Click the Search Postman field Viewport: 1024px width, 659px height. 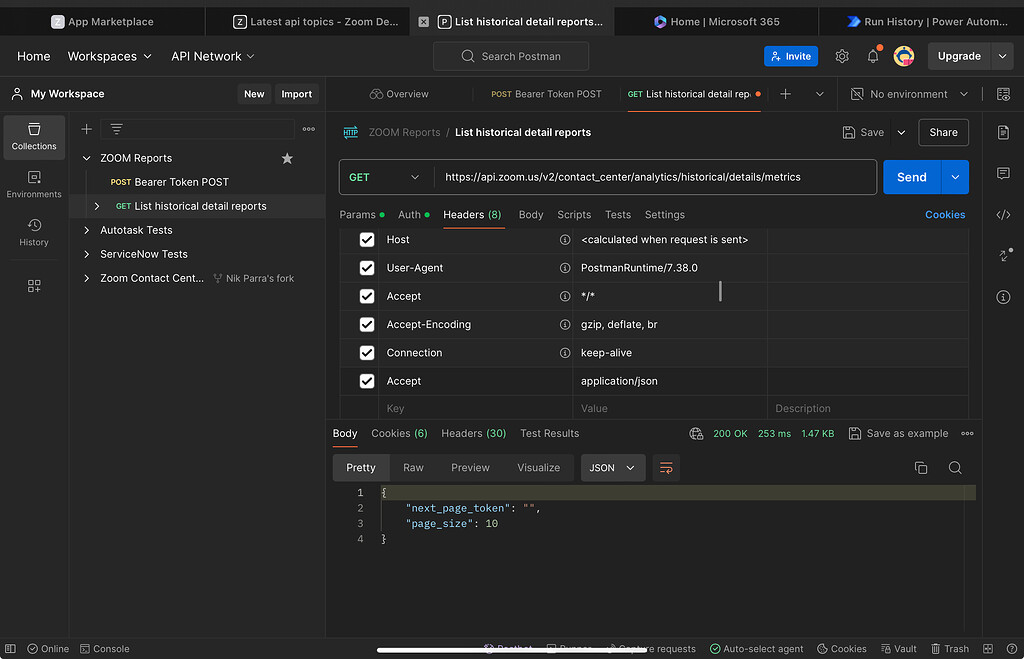click(511, 56)
